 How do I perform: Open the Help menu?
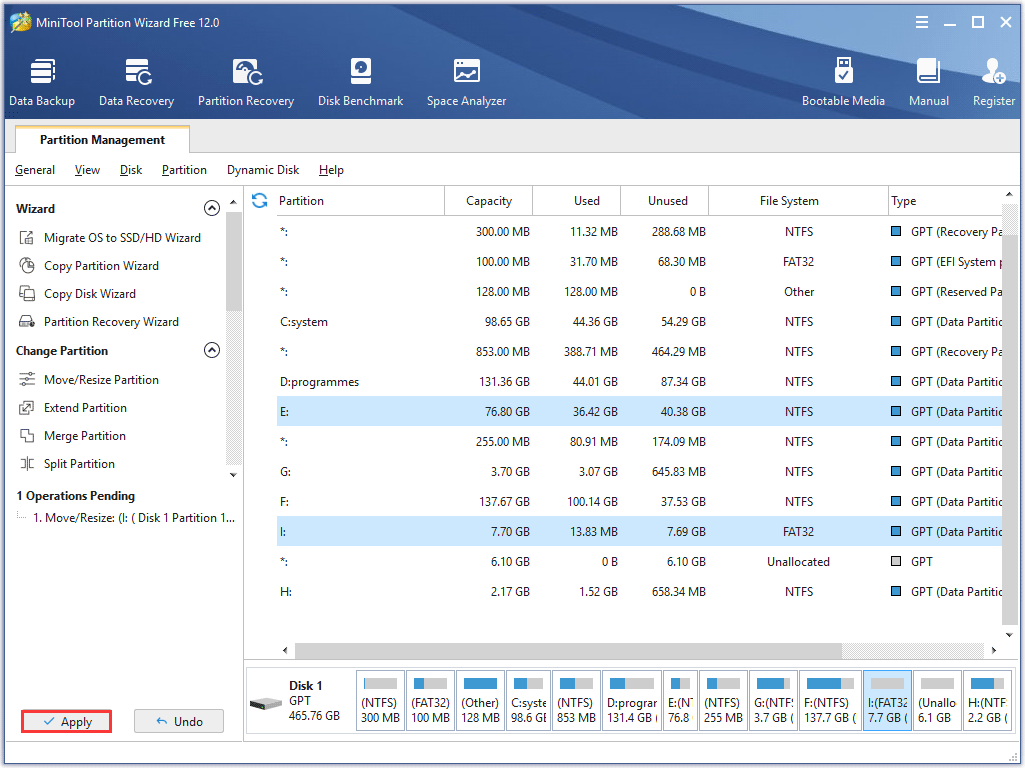331,170
